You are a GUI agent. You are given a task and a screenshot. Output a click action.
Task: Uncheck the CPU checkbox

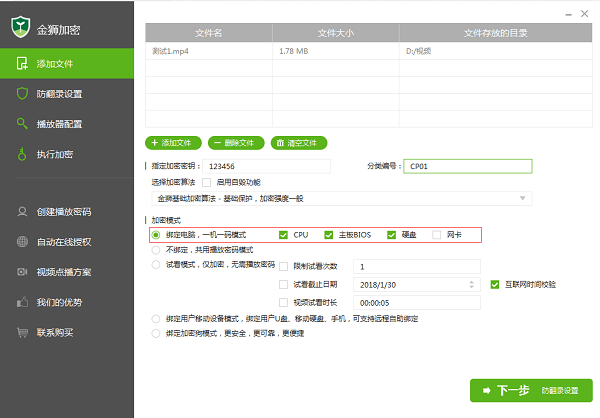click(x=283, y=235)
